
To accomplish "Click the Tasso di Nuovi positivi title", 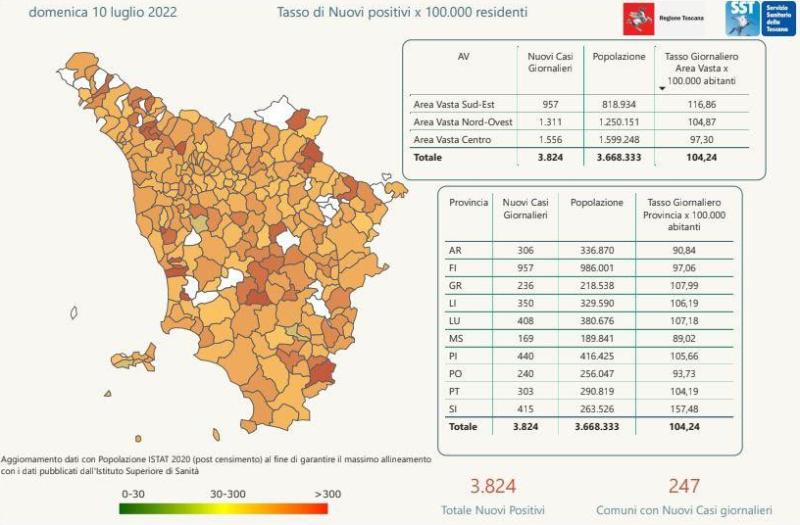I will click(x=402, y=13).
